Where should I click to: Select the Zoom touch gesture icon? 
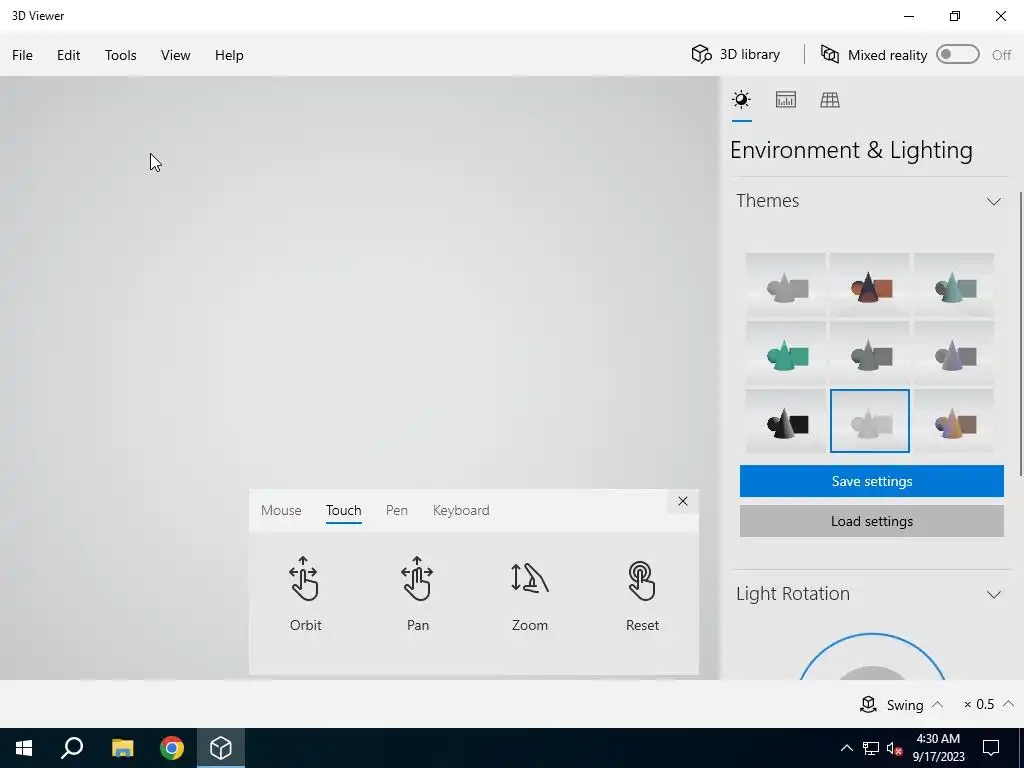tap(530, 579)
